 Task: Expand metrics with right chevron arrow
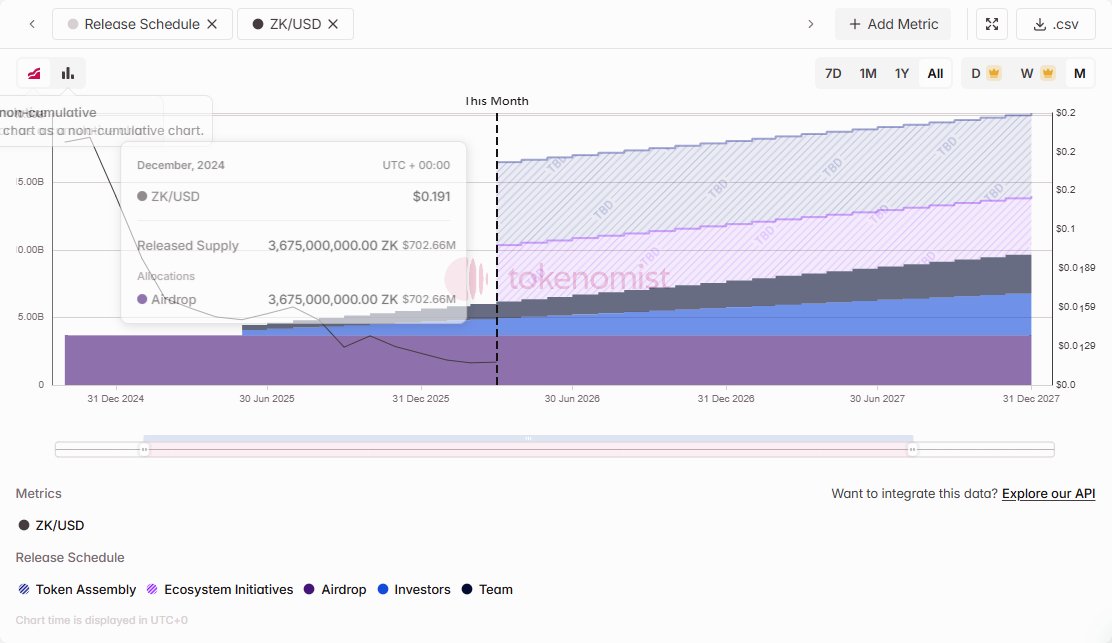(811, 23)
